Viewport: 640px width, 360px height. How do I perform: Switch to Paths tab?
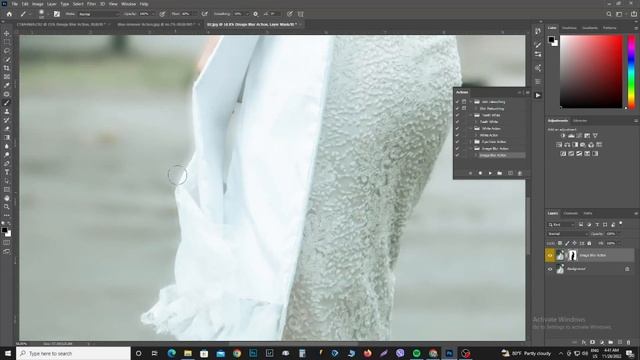pos(588,213)
